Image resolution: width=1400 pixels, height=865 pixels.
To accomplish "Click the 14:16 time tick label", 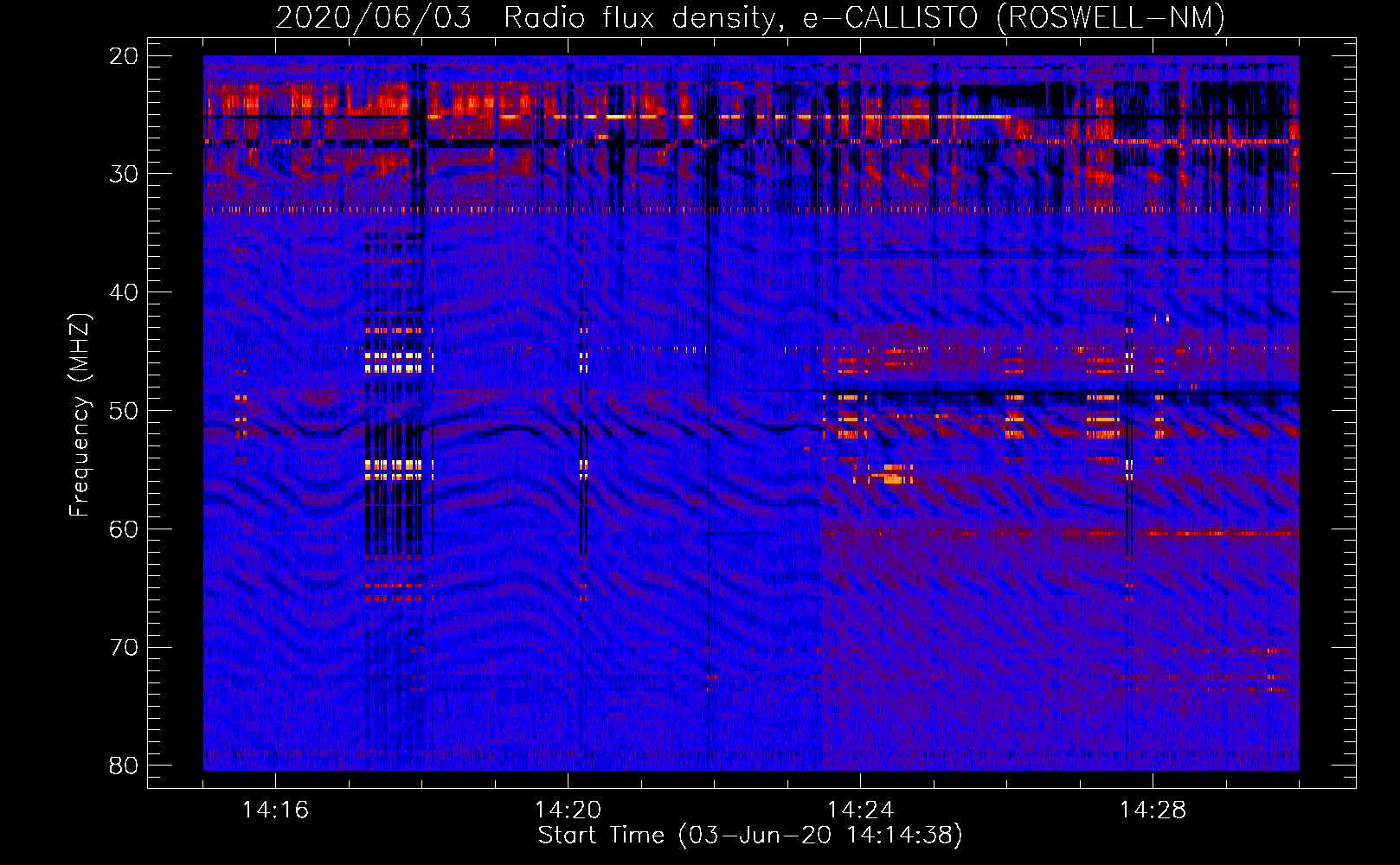I will click(275, 810).
